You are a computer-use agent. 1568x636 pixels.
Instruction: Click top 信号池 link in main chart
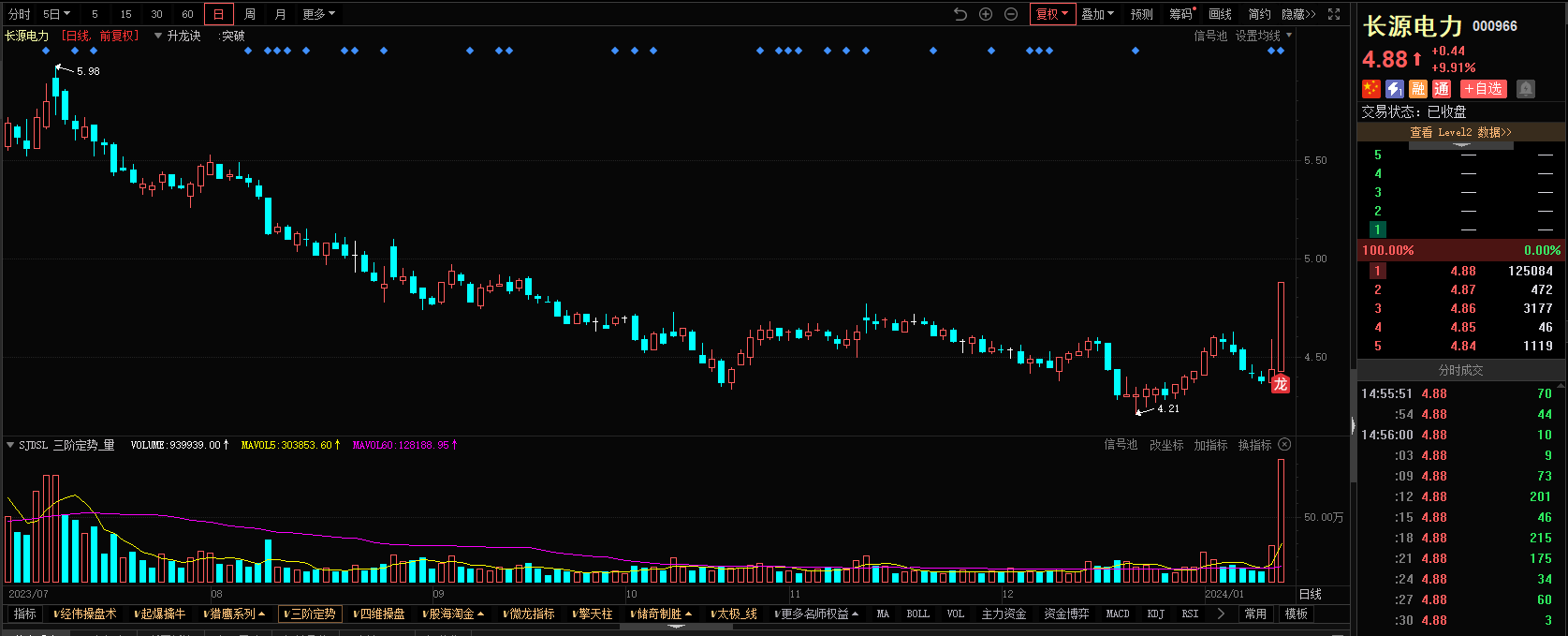tap(1210, 36)
